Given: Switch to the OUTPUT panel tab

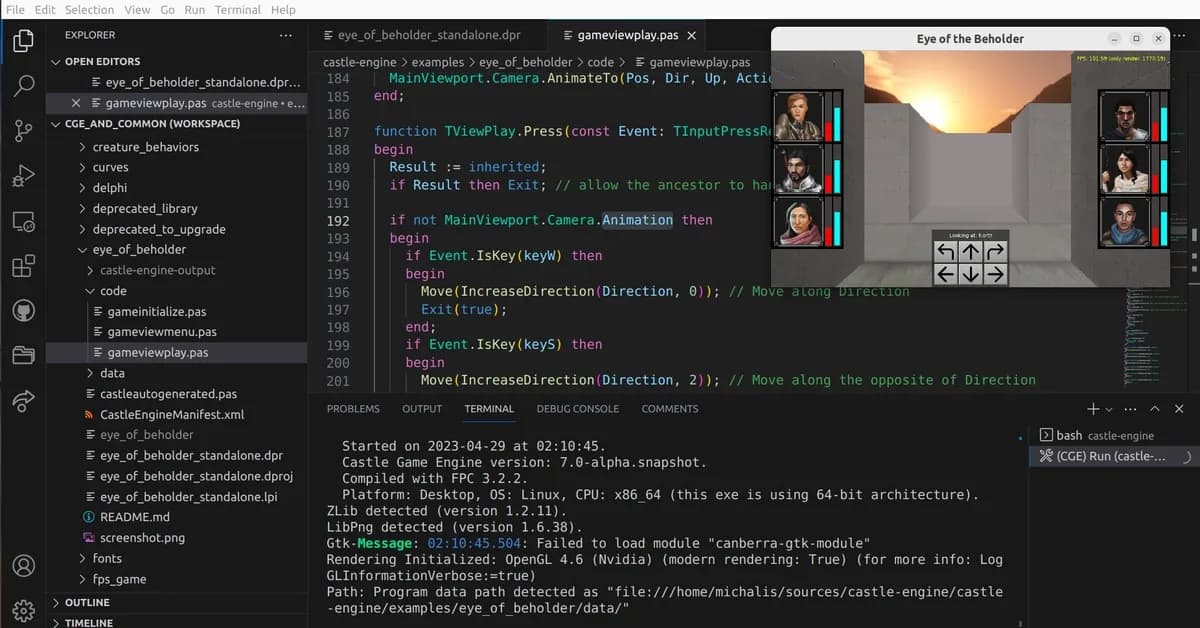Looking at the screenshot, I should coord(422,409).
